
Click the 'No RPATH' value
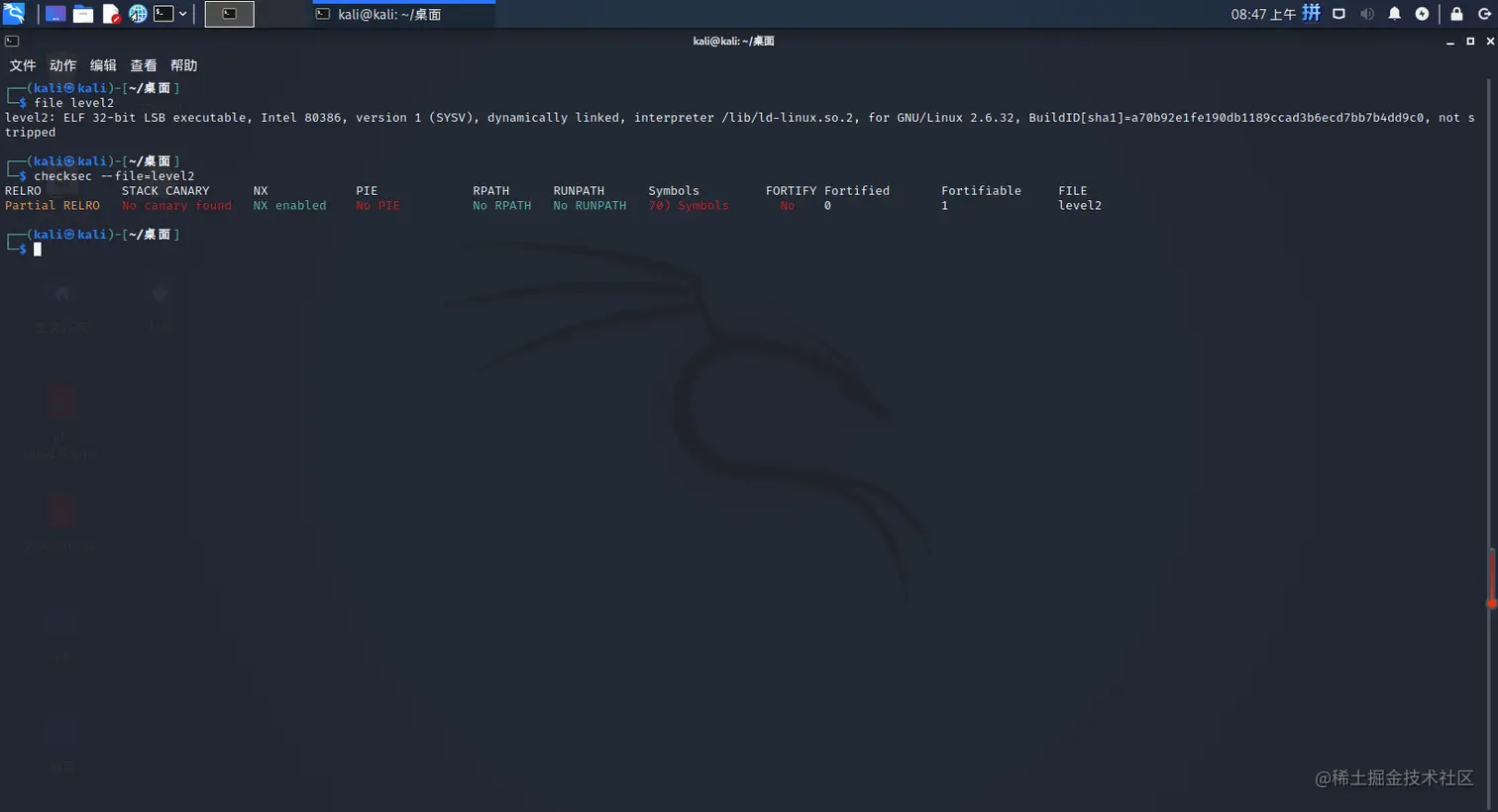(501, 206)
